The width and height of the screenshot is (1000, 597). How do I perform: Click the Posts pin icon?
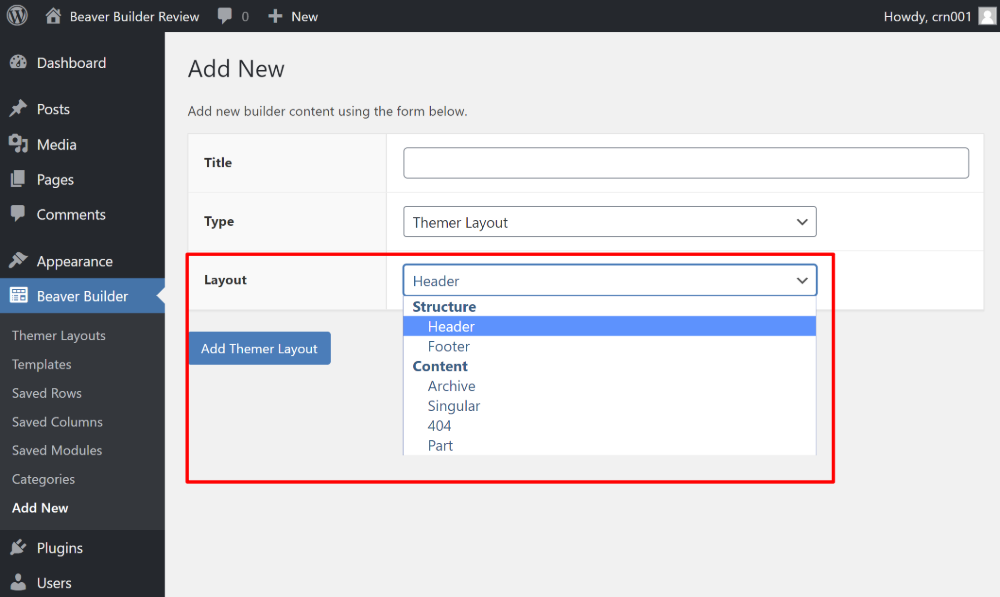coord(18,108)
